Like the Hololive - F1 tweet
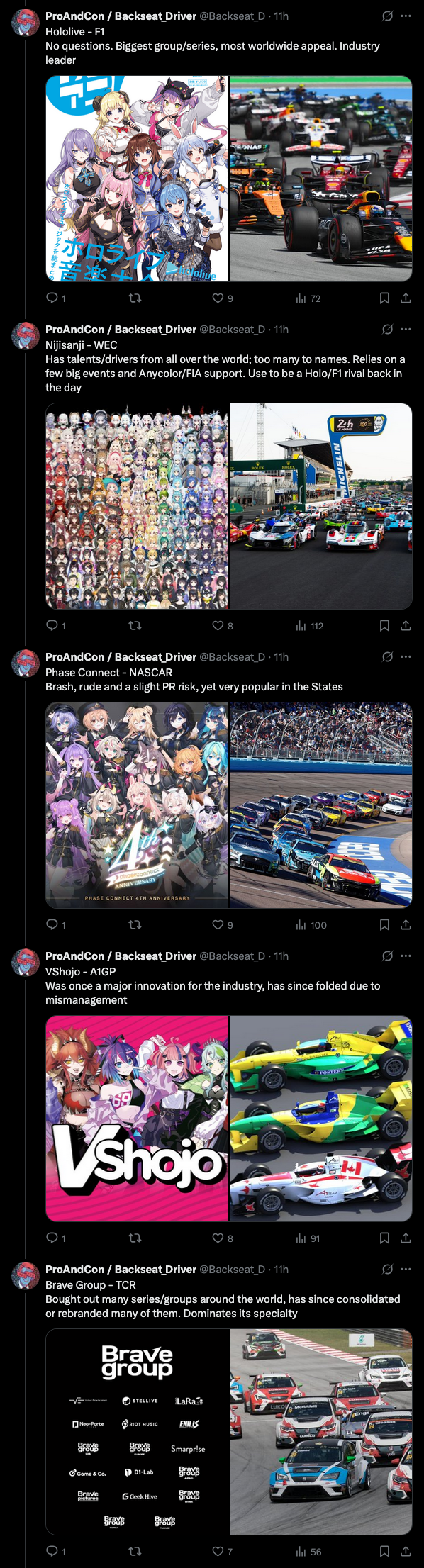The width and height of the screenshot is (424, 1568). [x=218, y=298]
